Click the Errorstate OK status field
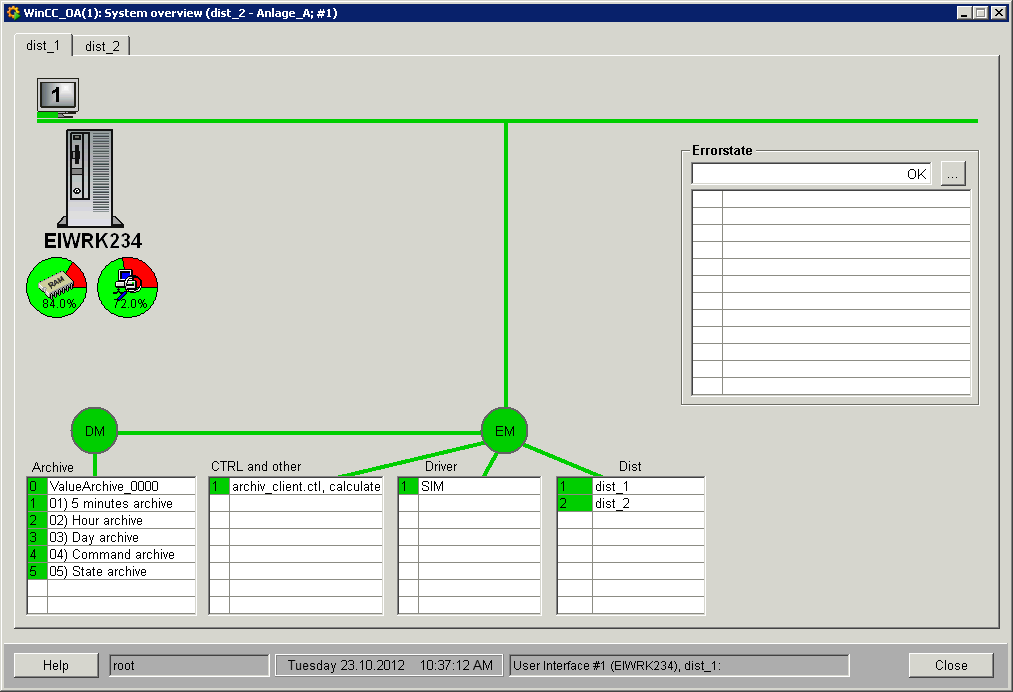This screenshot has width=1013, height=692. (x=811, y=174)
